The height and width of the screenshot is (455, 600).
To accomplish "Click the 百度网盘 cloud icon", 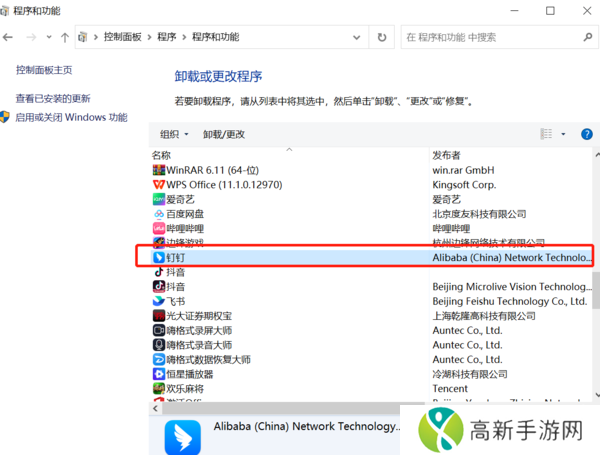I will [x=158, y=214].
